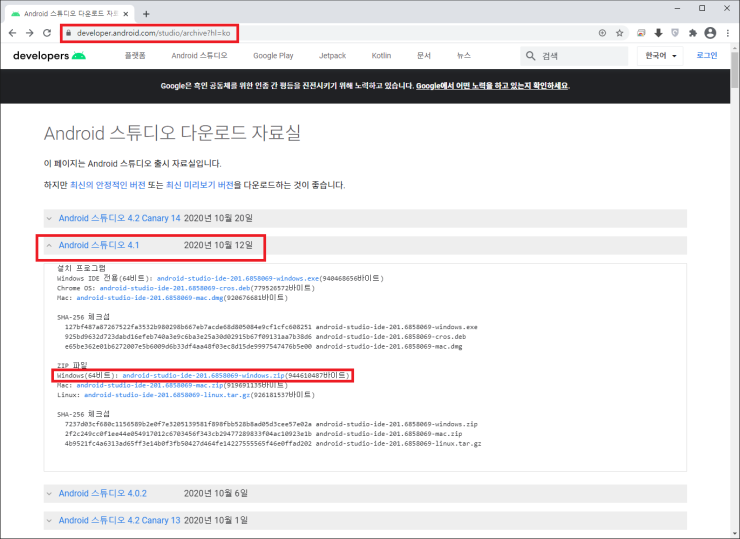This screenshot has height=539, width=740.
Task: Expand Android 스튜디오 4.2 Canary 14 section
Action: 119,218
